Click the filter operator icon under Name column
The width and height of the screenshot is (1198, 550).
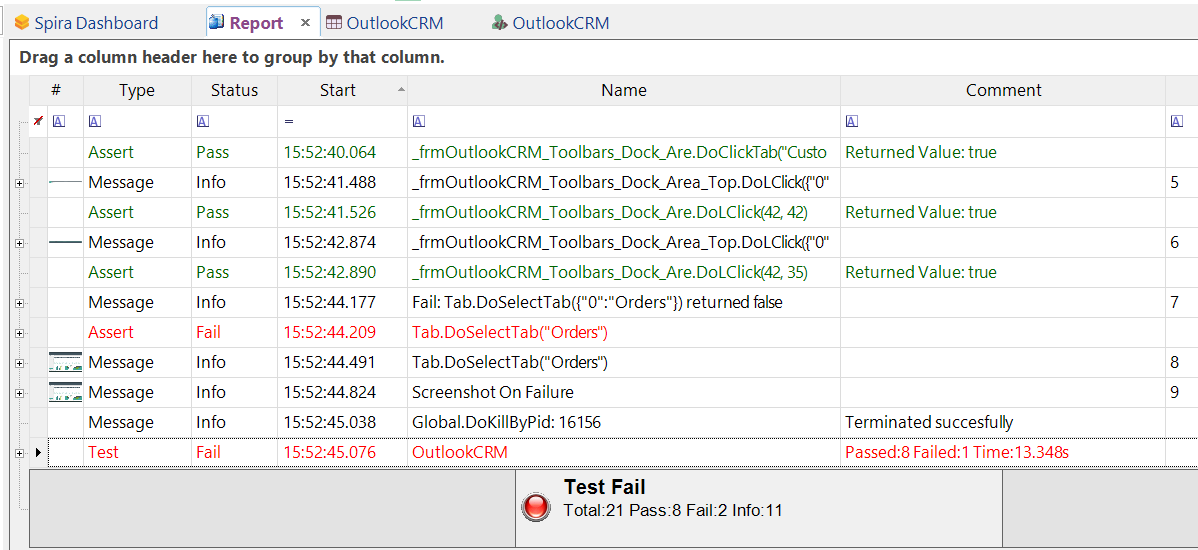click(419, 122)
